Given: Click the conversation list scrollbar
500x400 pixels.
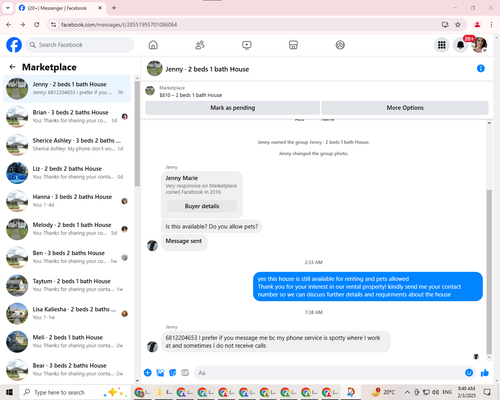Looking at the screenshot, I should (x=137, y=133).
